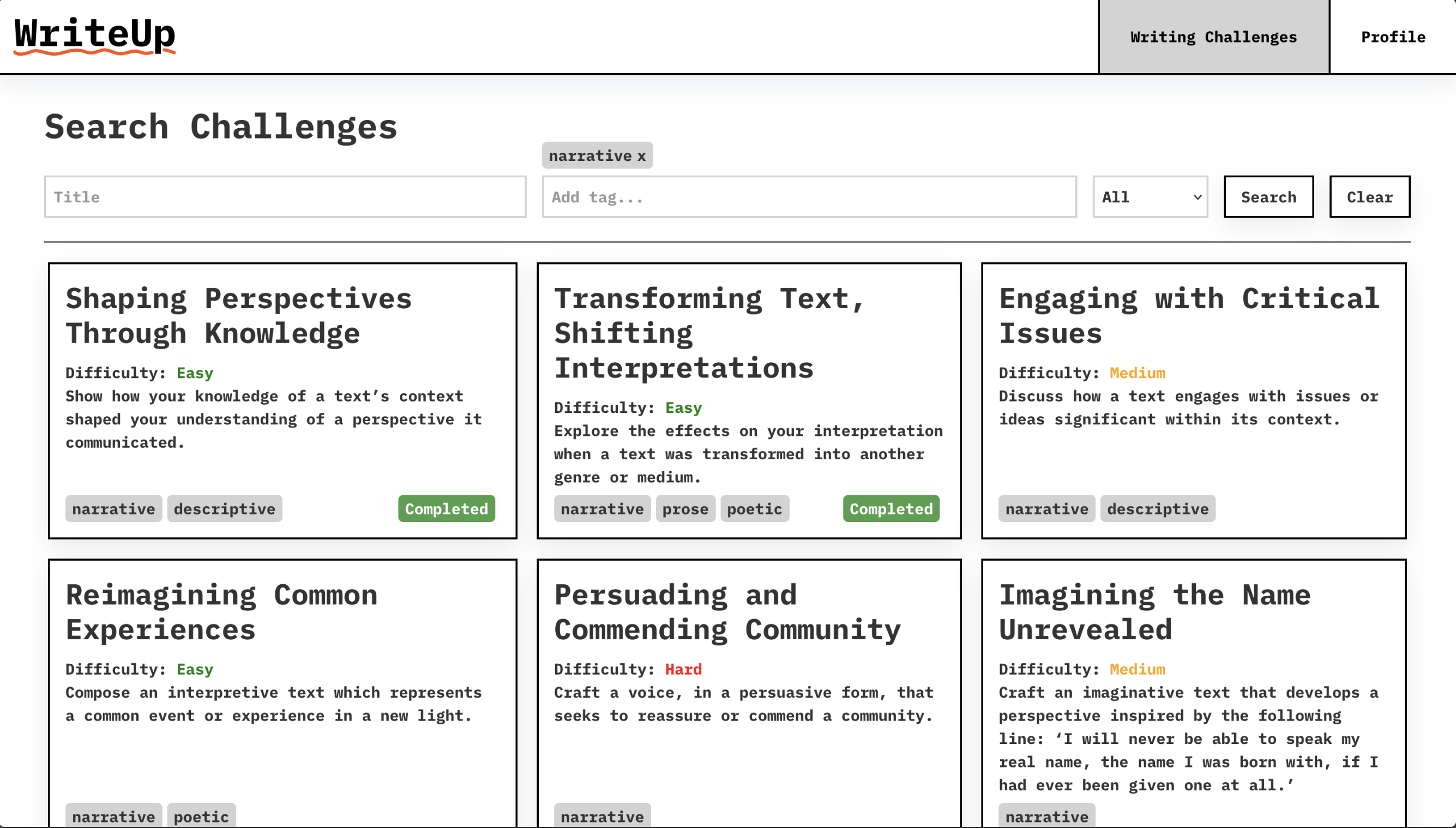Open the Transforming Text, Shifting Interpretations card
Image resolution: width=1456 pixels, height=828 pixels.
point(708,333)
